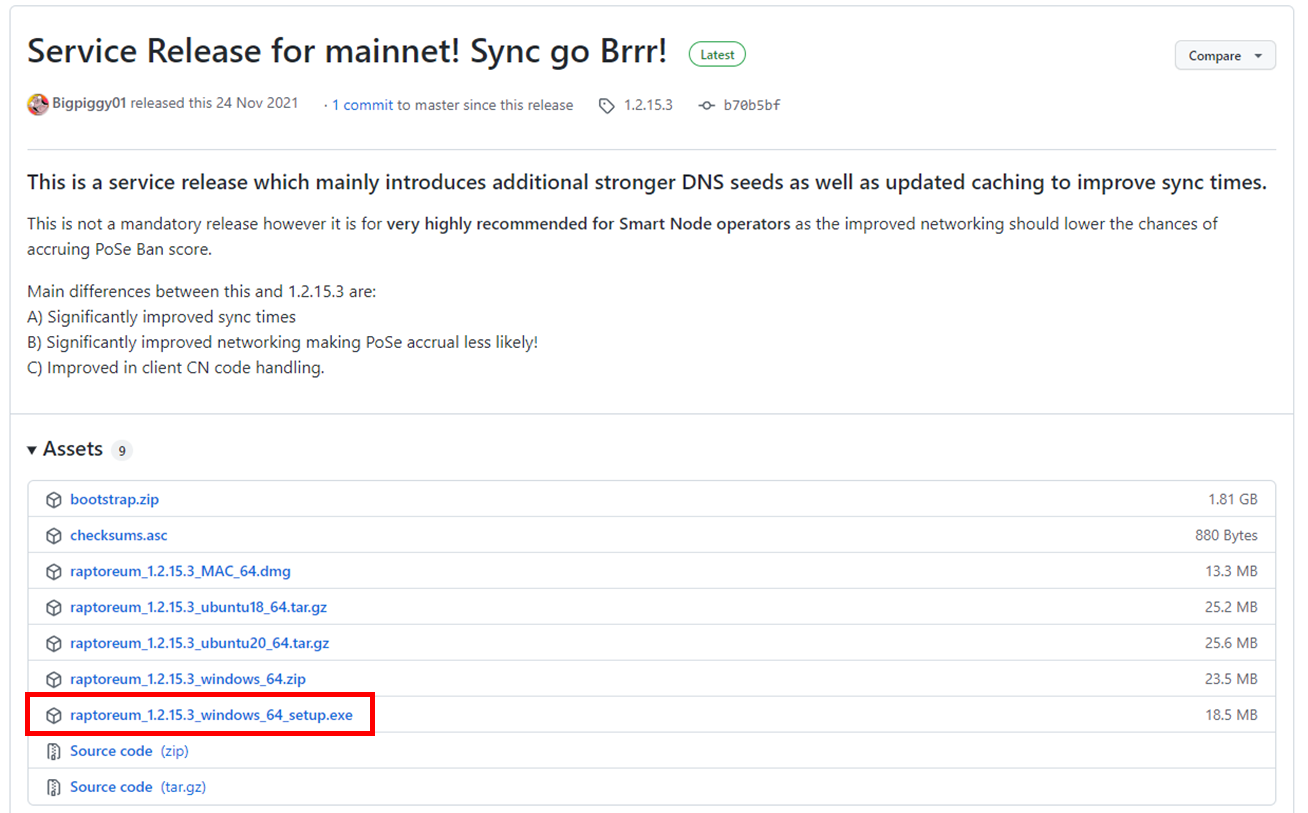Click the 'released this 24 Nov 2021' text

point(214,103)
